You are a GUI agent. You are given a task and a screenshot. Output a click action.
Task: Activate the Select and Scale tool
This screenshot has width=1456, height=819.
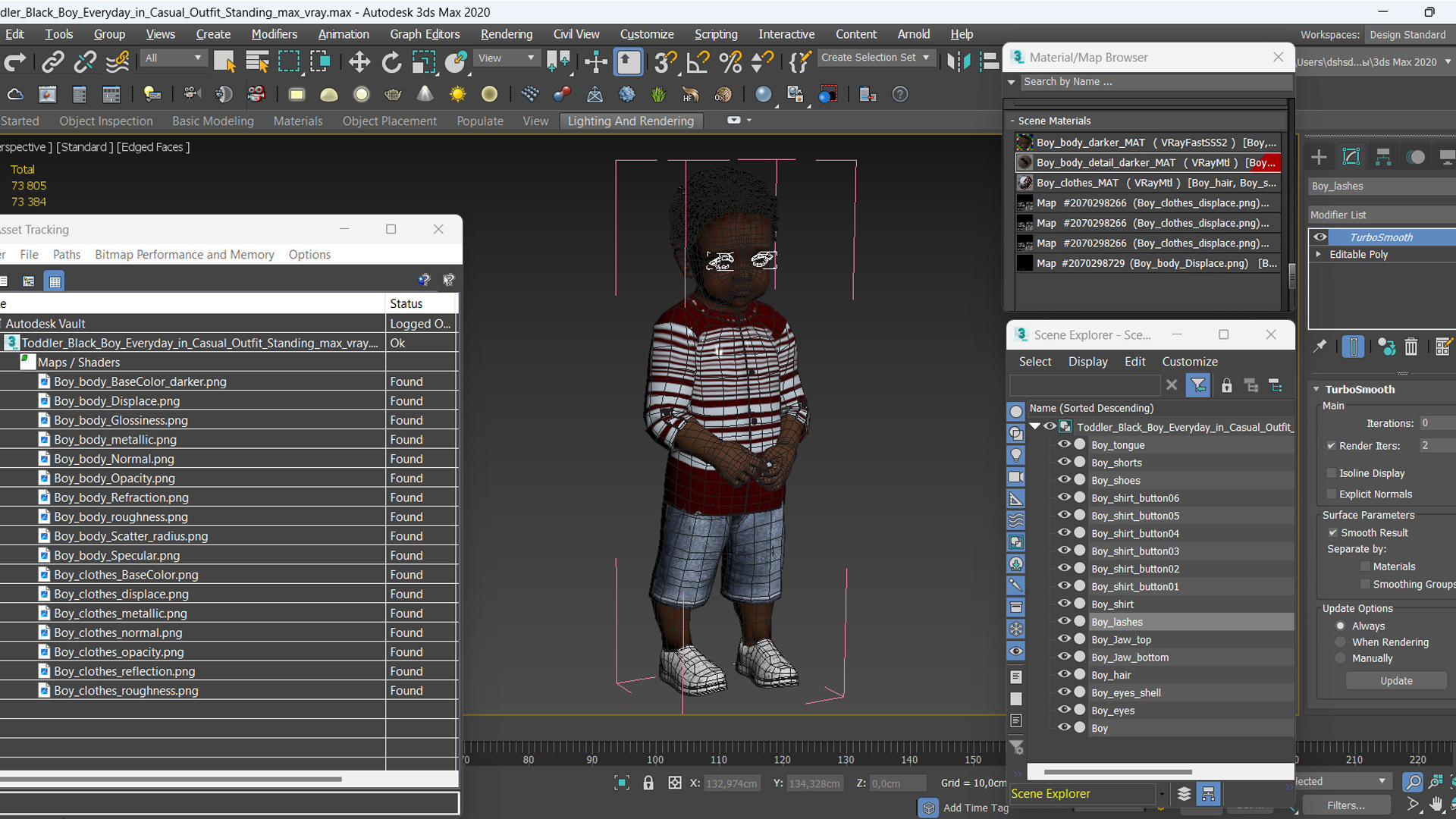click(424, 61)
